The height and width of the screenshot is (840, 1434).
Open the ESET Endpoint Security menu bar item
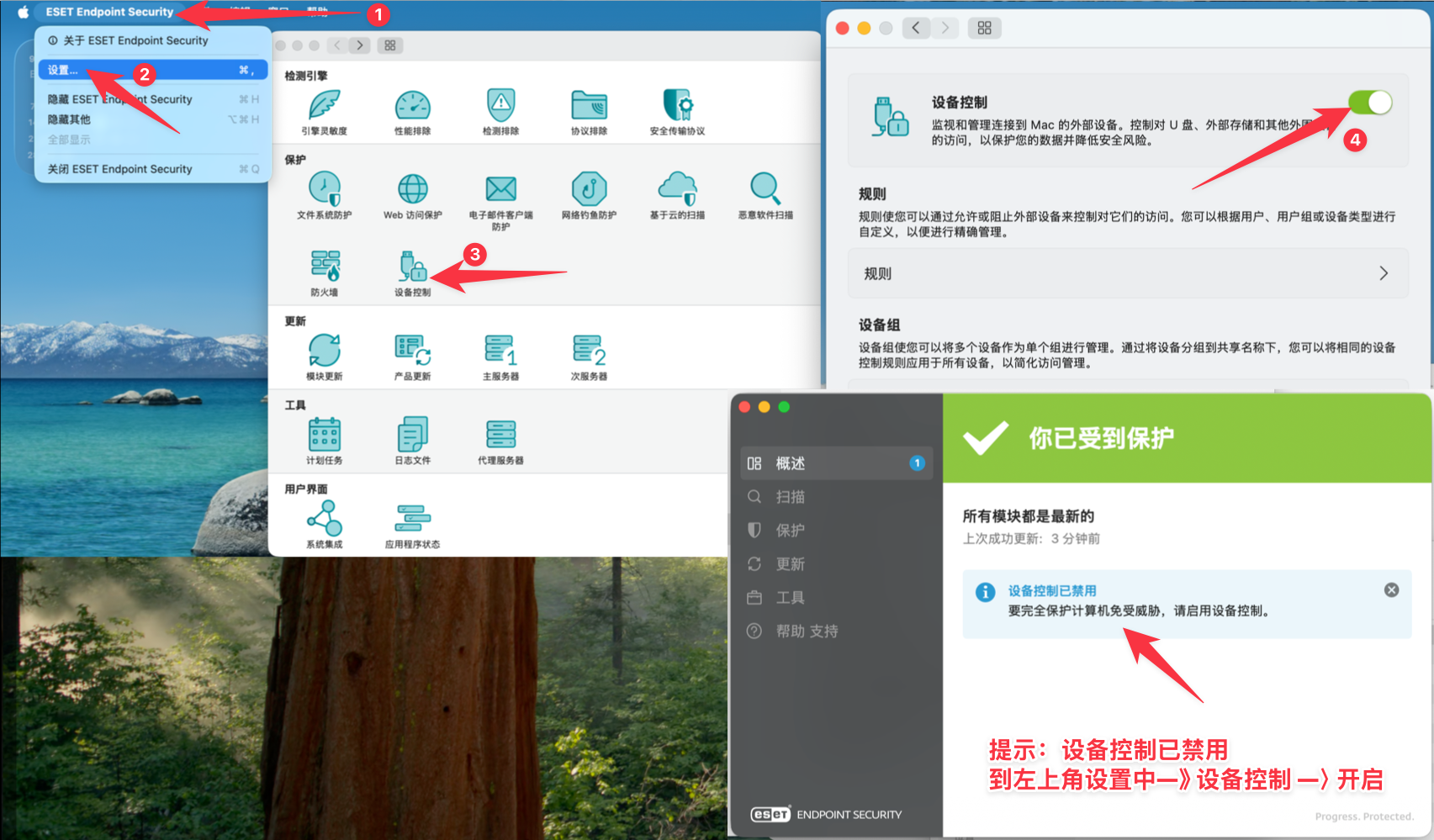[x=109, y=12]
